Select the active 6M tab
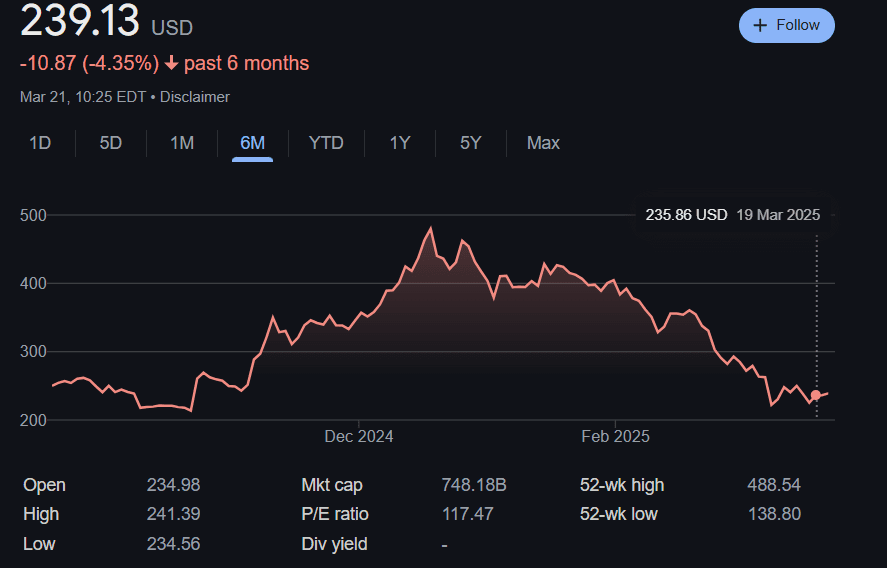The width and height of the screenshot is (887, 568). pos(253,143)
